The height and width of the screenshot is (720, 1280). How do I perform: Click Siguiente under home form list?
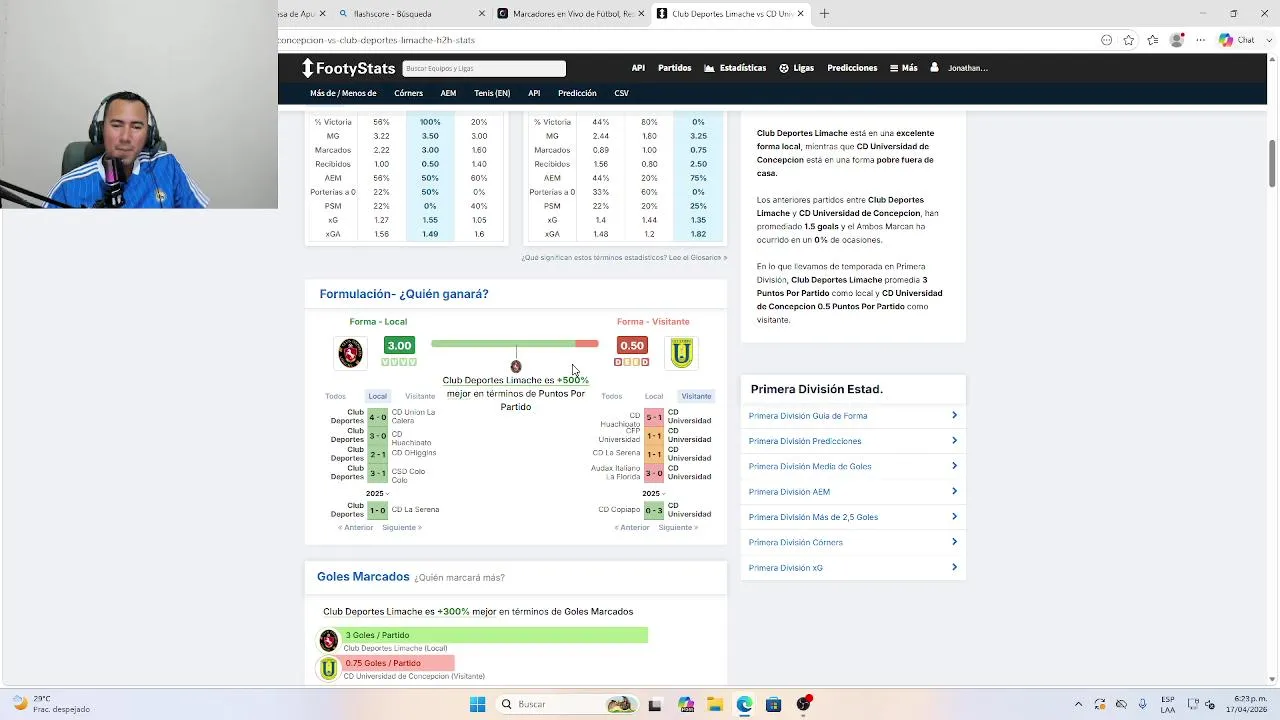(x=402, y=527)
